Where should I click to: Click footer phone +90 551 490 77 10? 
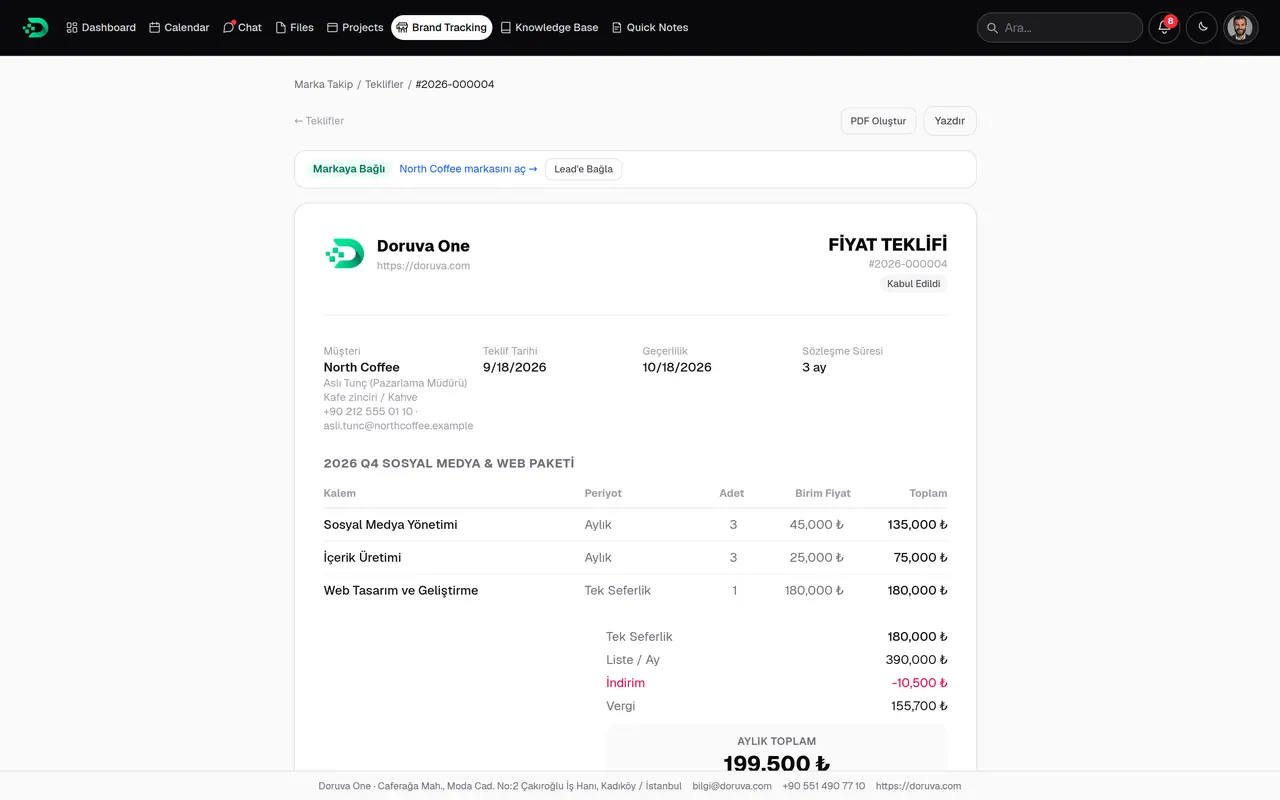[824, 786]
